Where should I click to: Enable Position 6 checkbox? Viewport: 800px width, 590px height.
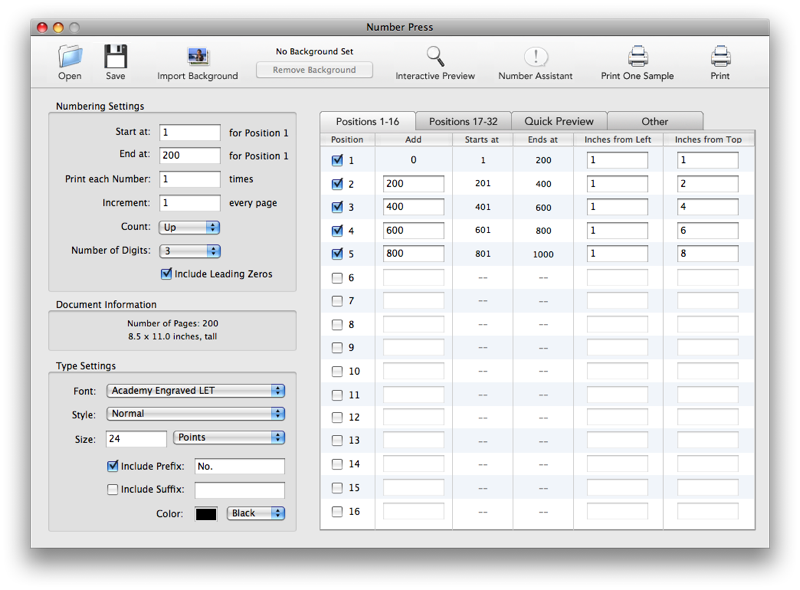pyautogui.click(x=337, y=278)
